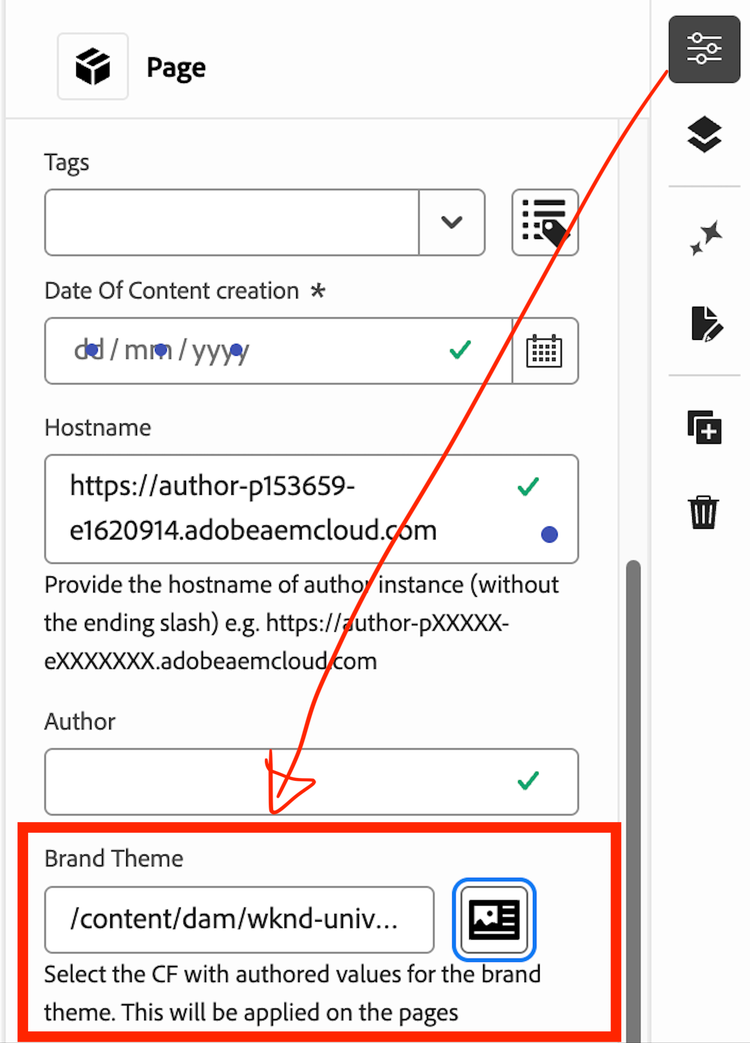The width and height of the screenshot is (750, 1043).
Task: Click the Page component cube icon
Action: (92, 67)
